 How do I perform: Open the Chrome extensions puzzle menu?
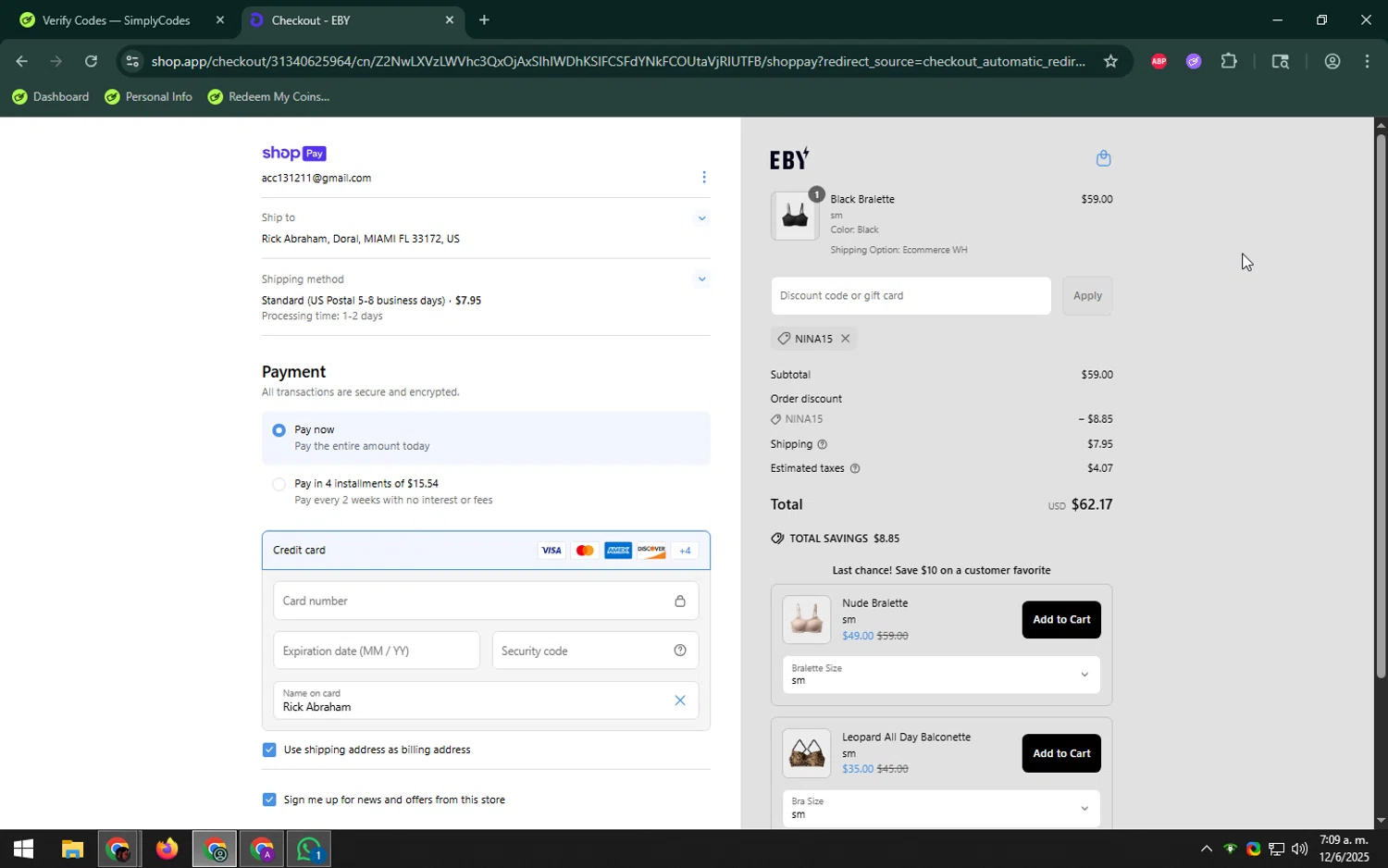[x=1229, y=61]
